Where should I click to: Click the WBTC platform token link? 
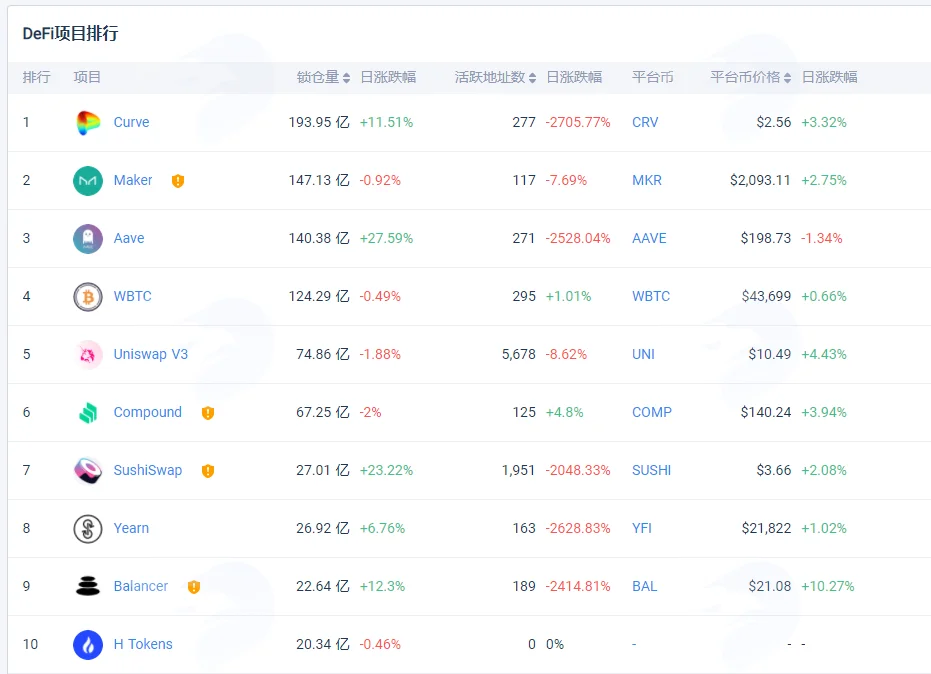[x=651, y=296]
